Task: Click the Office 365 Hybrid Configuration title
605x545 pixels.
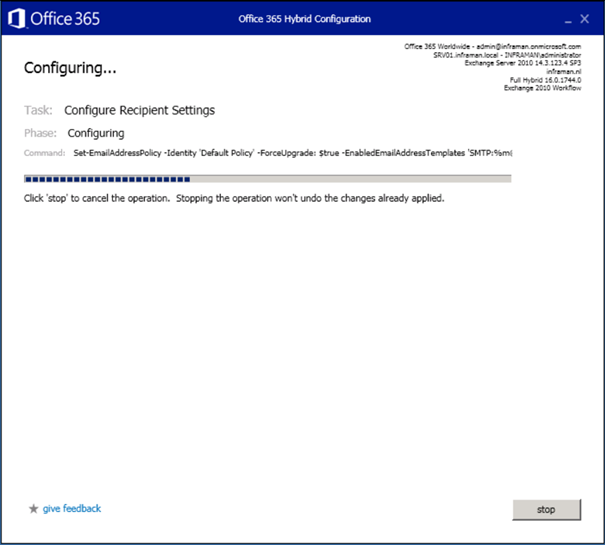Action: pyautogui.click(x=304, y=19)
